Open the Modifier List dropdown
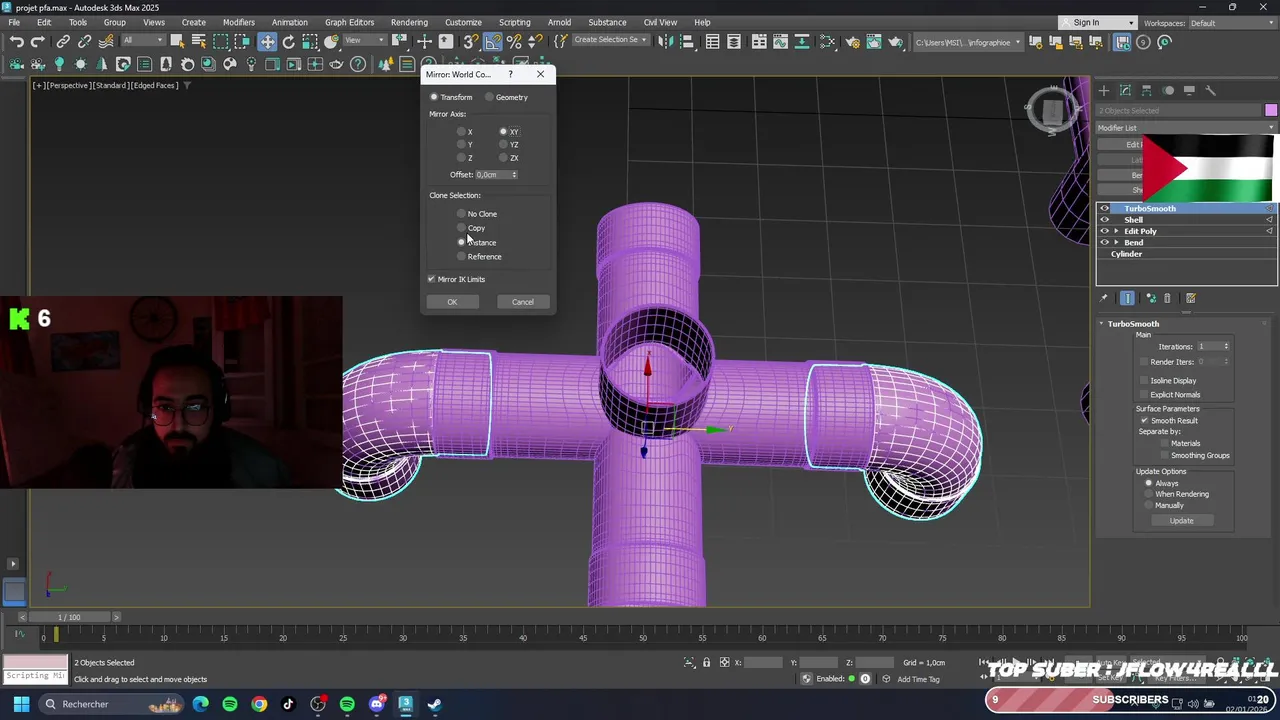Image resolution: width=1280 pixels, height=720 pixels. click(x=1187, y=128)
